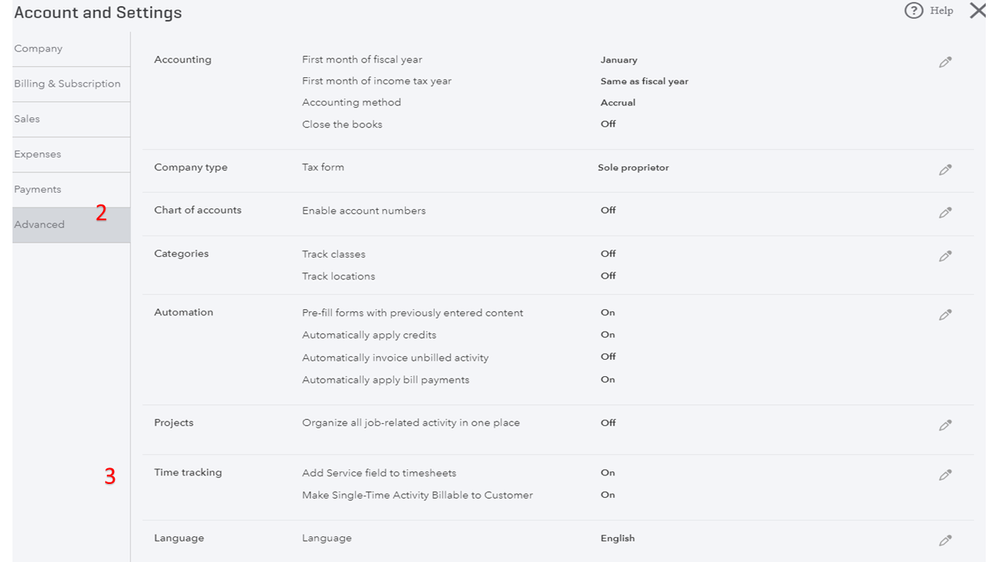Click Enable account numbers Off setting

608,211
